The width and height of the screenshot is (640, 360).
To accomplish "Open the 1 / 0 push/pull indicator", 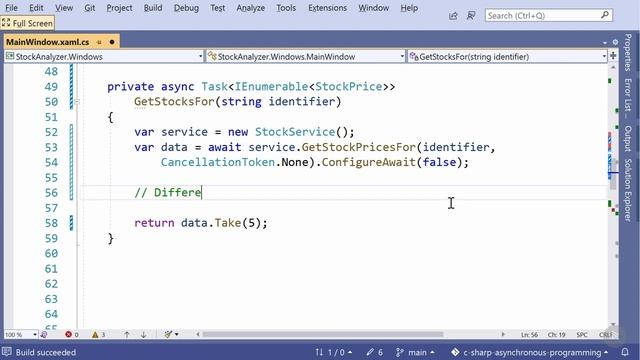I will pyautogui.click(x=334, y=352).
